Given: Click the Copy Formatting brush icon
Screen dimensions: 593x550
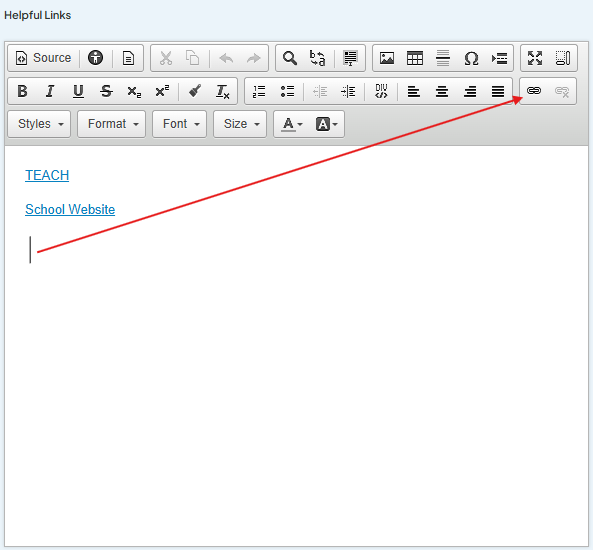Looking at the screenshot, I should pos(195,91).
